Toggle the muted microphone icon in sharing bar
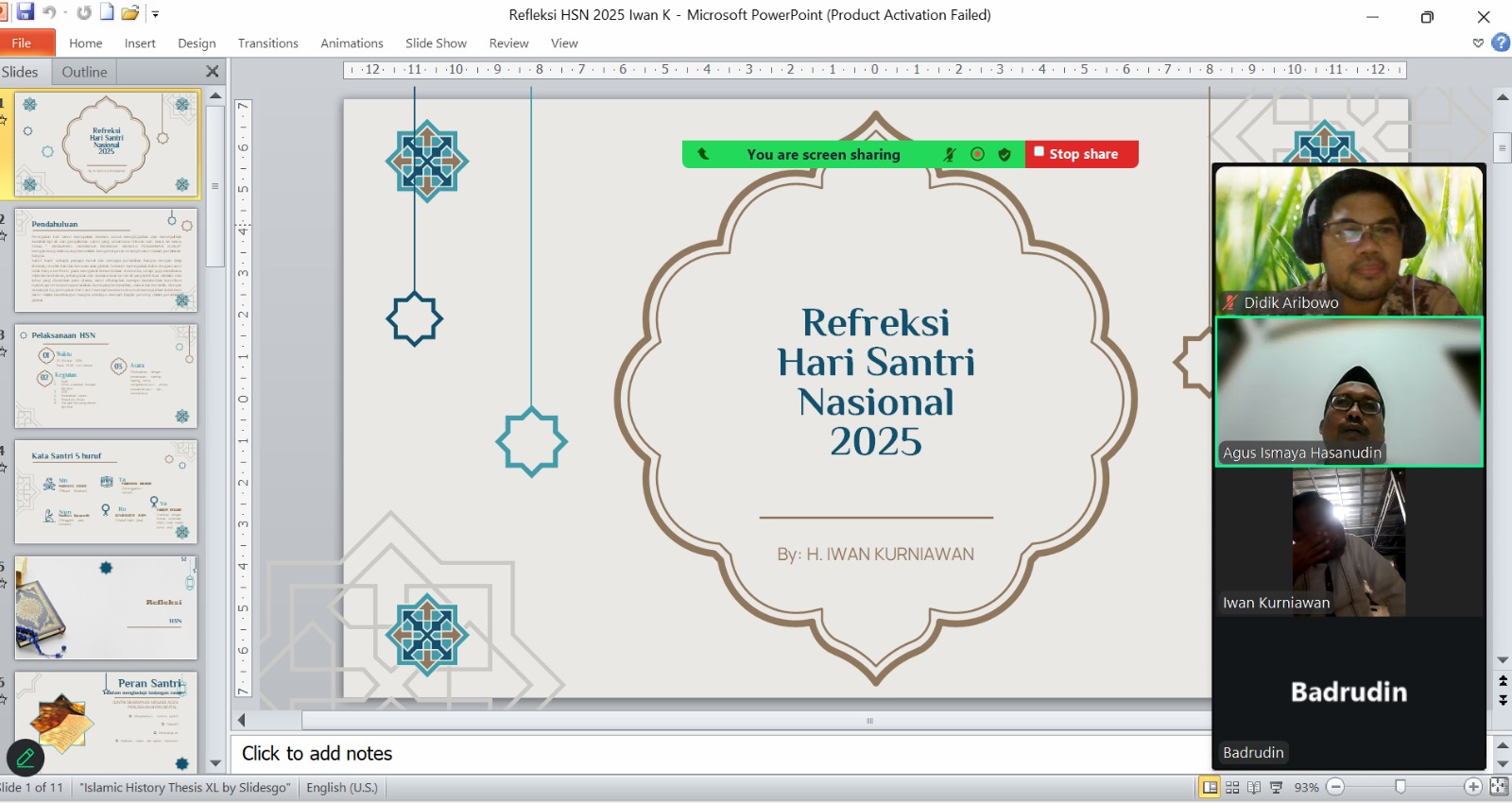This screenshot has height=803, width=1512. (x=950, y=154)
